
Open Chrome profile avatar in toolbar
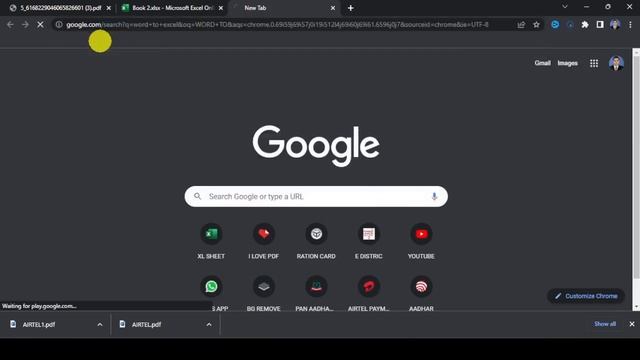pos(615,24)
